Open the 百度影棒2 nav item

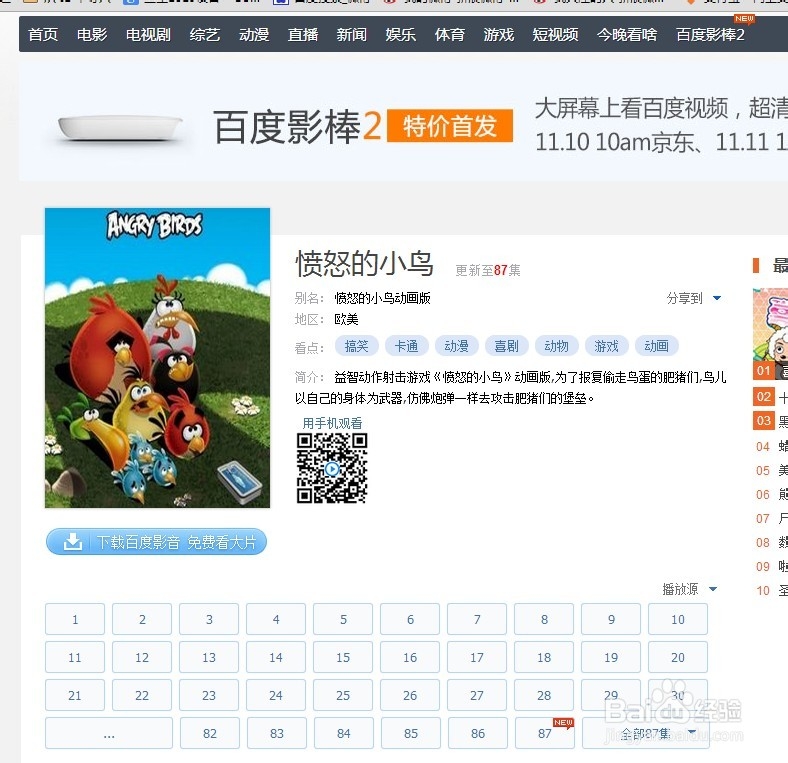coord(710,35)
